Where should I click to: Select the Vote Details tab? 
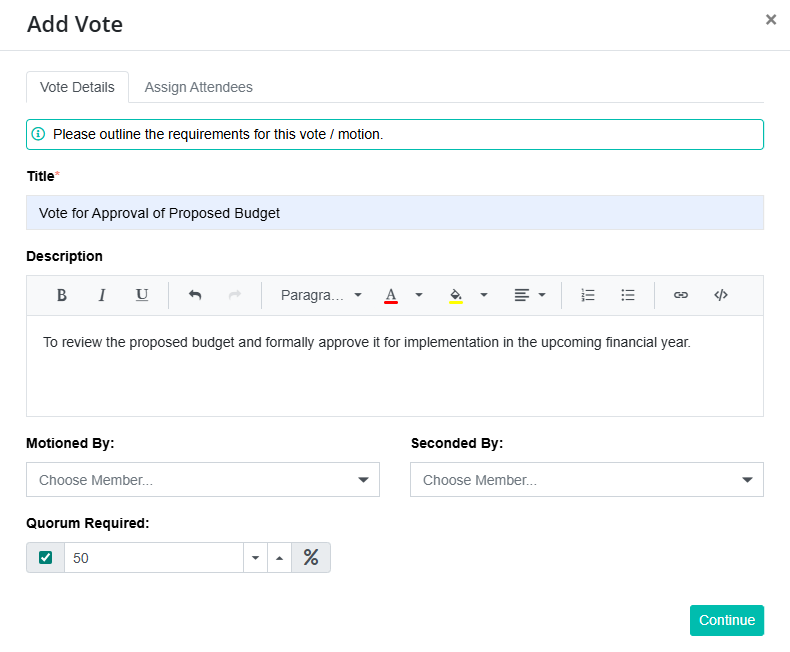click(77, 87)
